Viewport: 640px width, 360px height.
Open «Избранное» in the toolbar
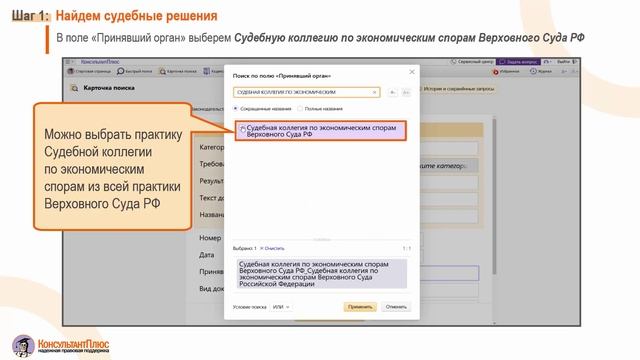(506, 71)
